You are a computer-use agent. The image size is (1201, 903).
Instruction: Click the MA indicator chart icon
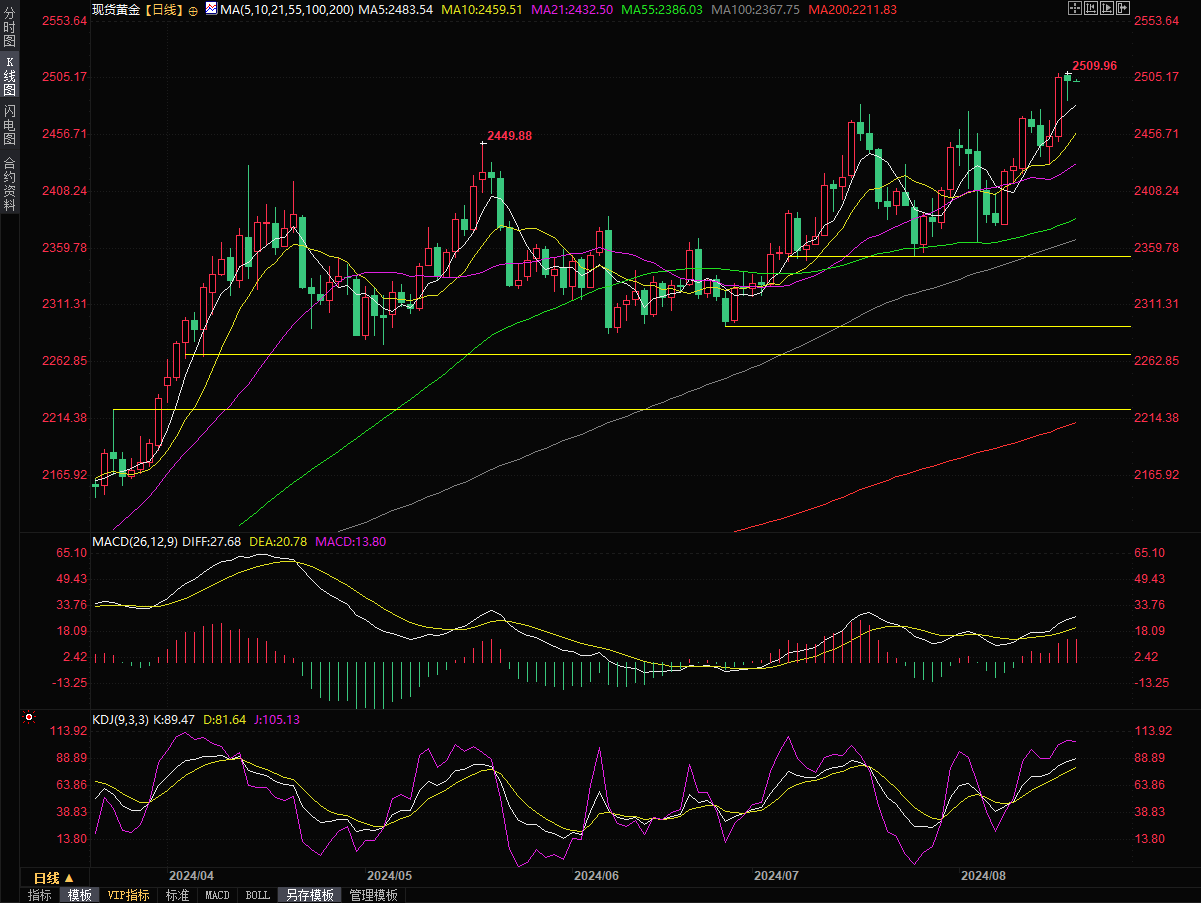tap(211, 9)
